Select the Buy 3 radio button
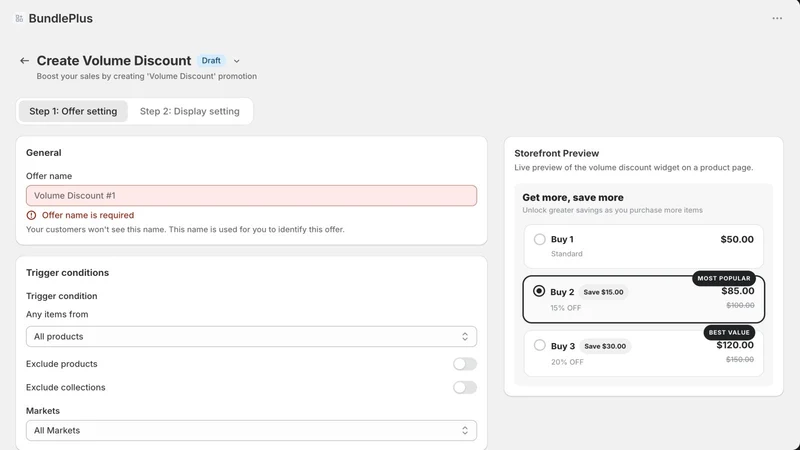This screenshot has height=450, width=800. point(539,345)
